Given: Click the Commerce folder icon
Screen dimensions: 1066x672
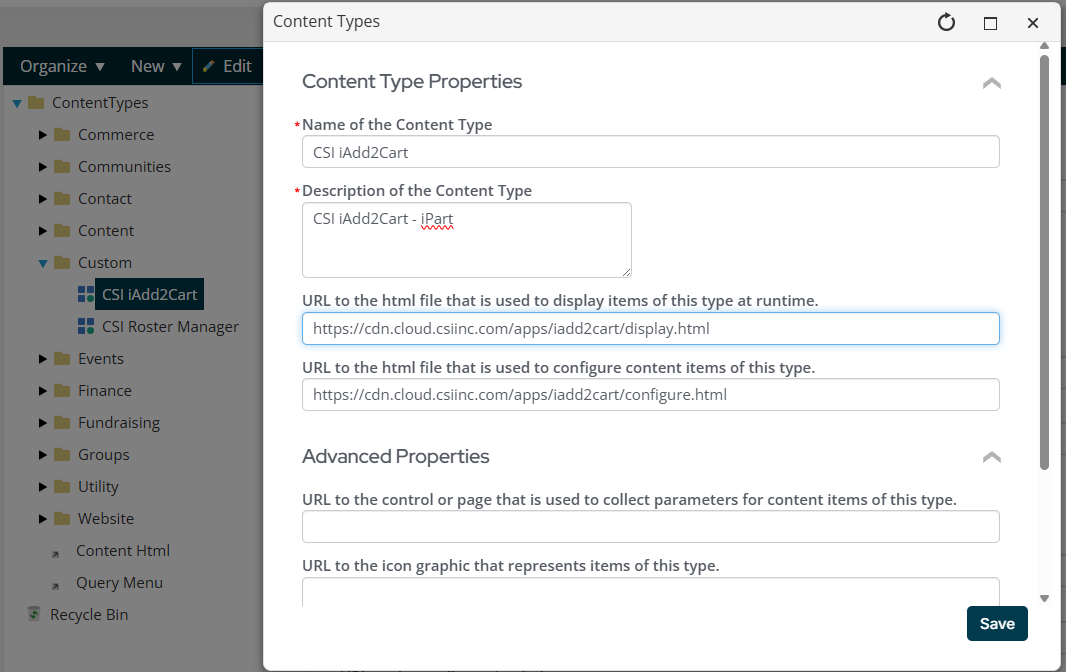Looking at the screenshot, I should coord(62,135).
